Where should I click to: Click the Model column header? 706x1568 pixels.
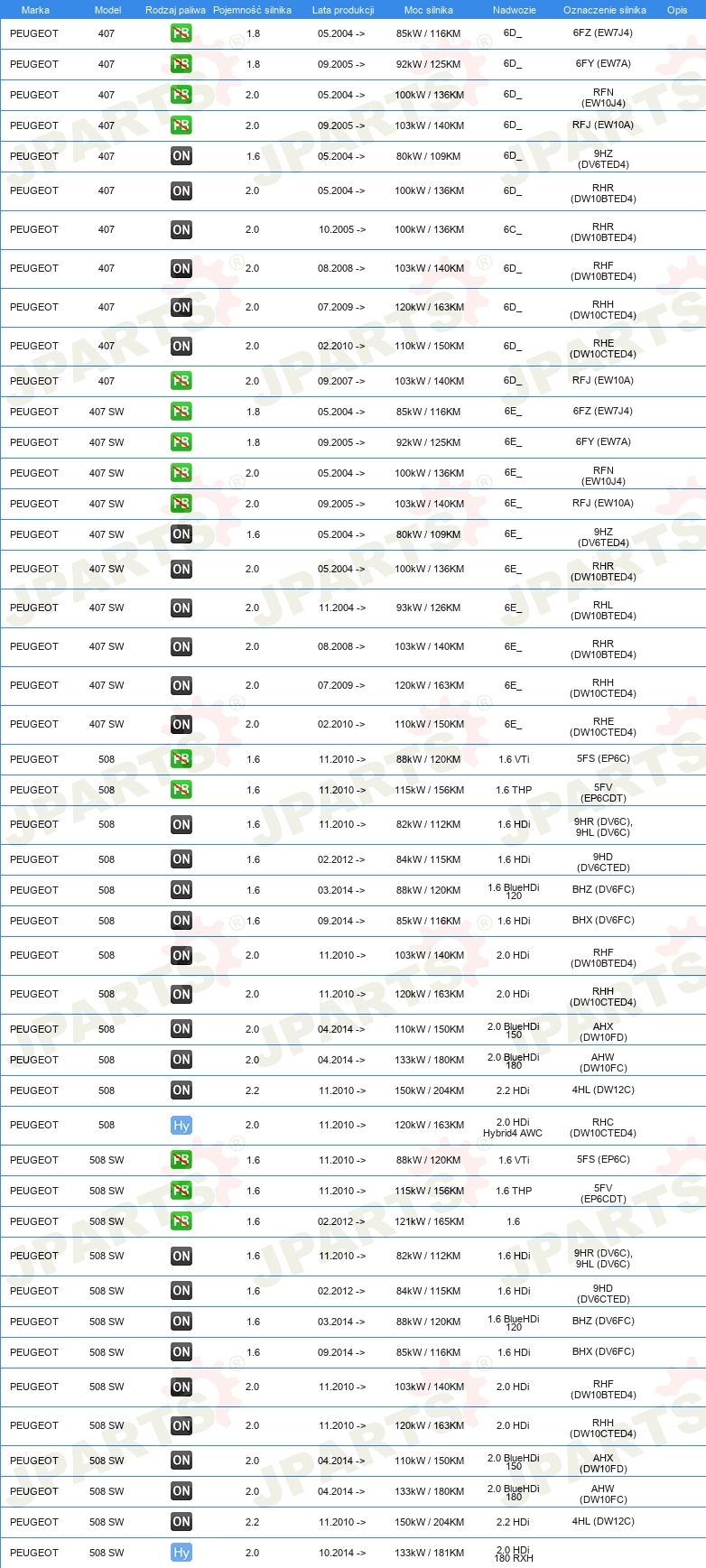107,10
